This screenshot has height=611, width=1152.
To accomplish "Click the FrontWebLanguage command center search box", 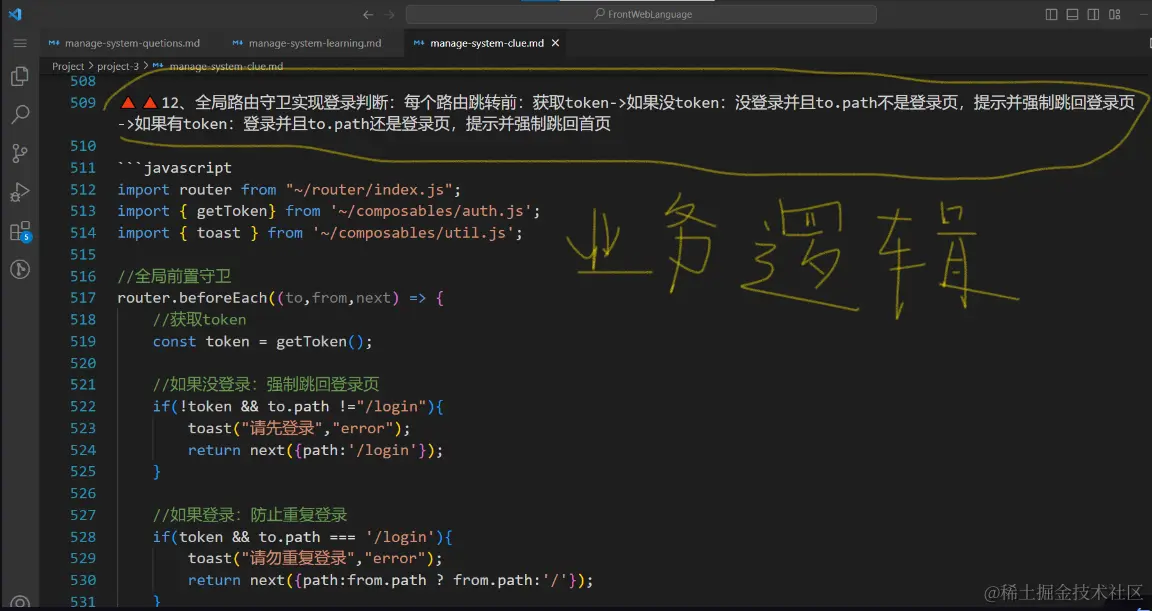I will [641, 14].
